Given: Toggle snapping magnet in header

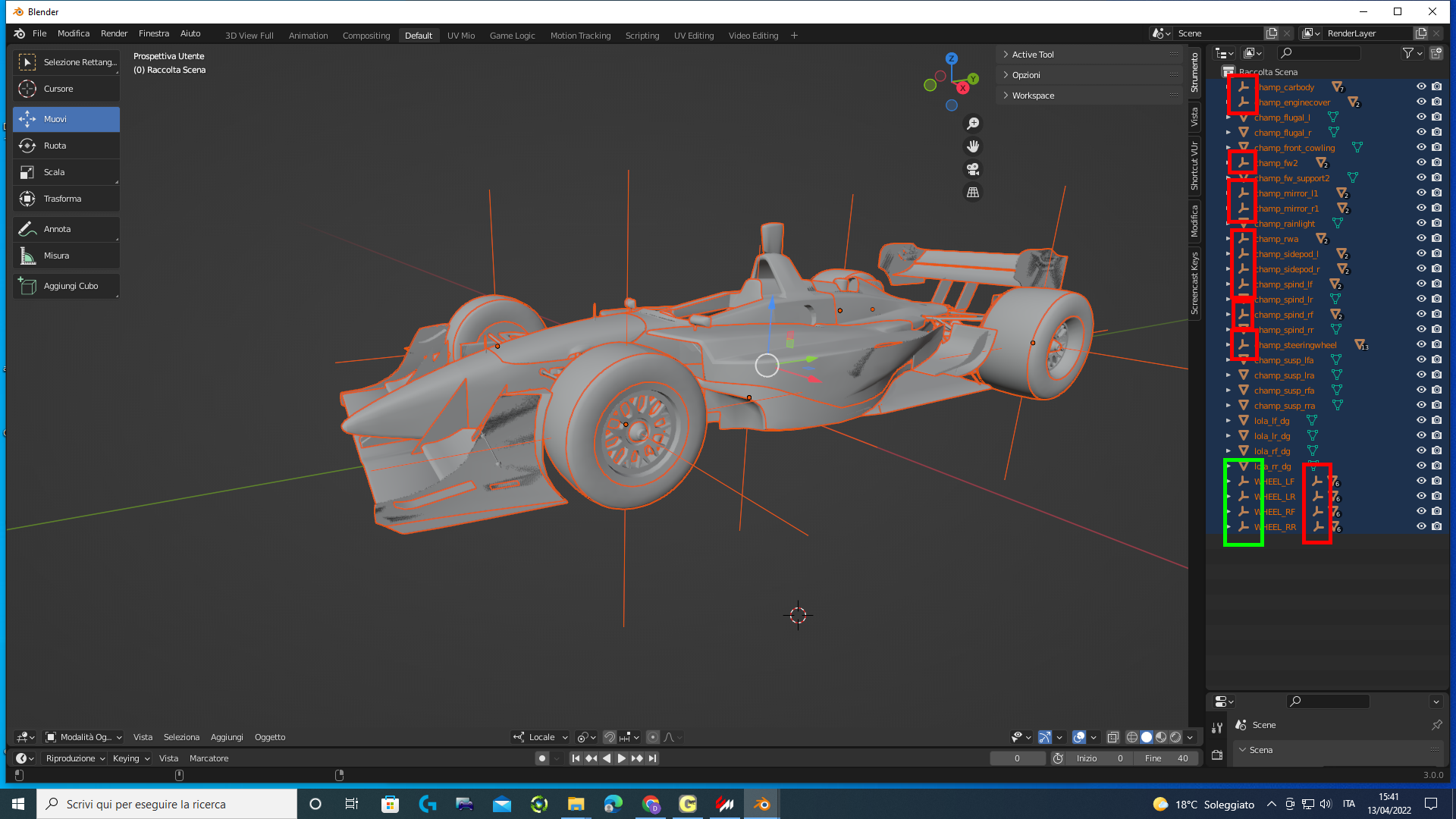Looking at the screenshot, I should coord(610,737).
